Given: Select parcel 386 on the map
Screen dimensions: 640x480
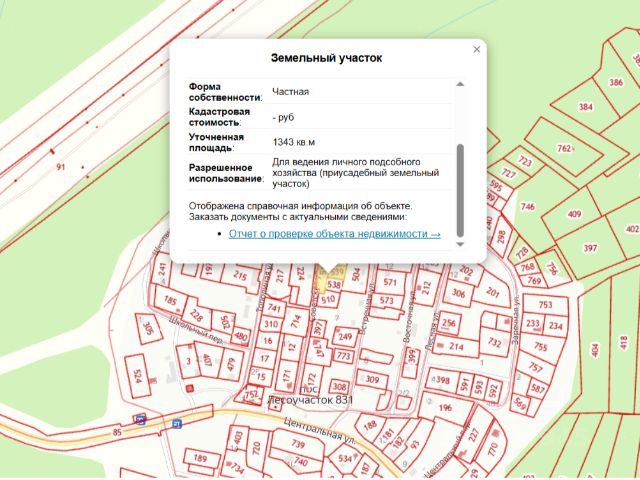Looking at the screenshot, I should point(616,82).
